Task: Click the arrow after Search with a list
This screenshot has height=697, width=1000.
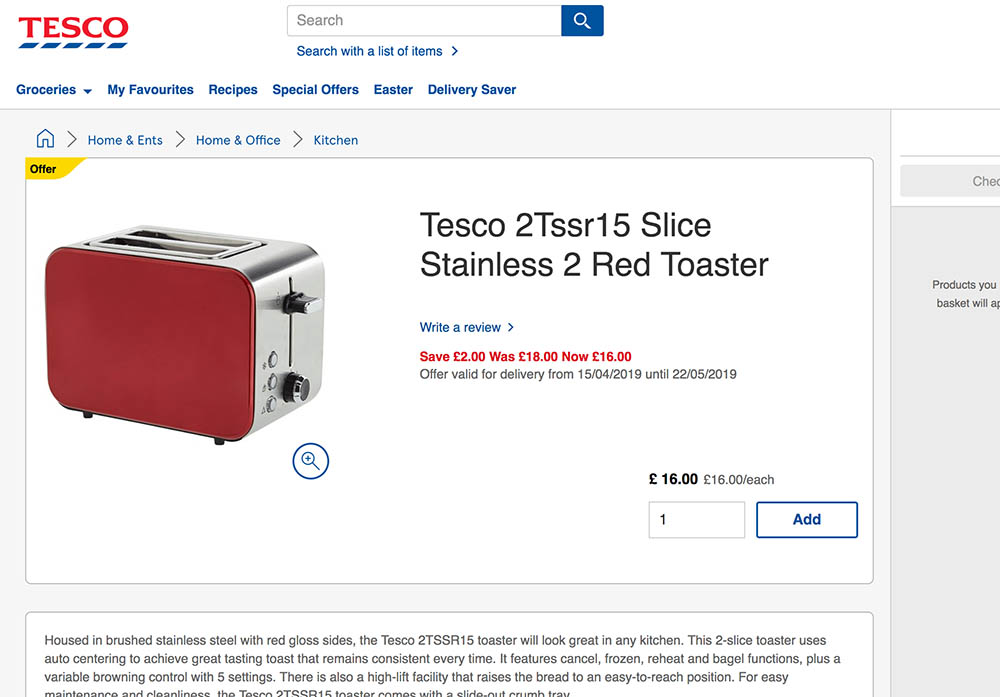Action: [x=455, y=51]
